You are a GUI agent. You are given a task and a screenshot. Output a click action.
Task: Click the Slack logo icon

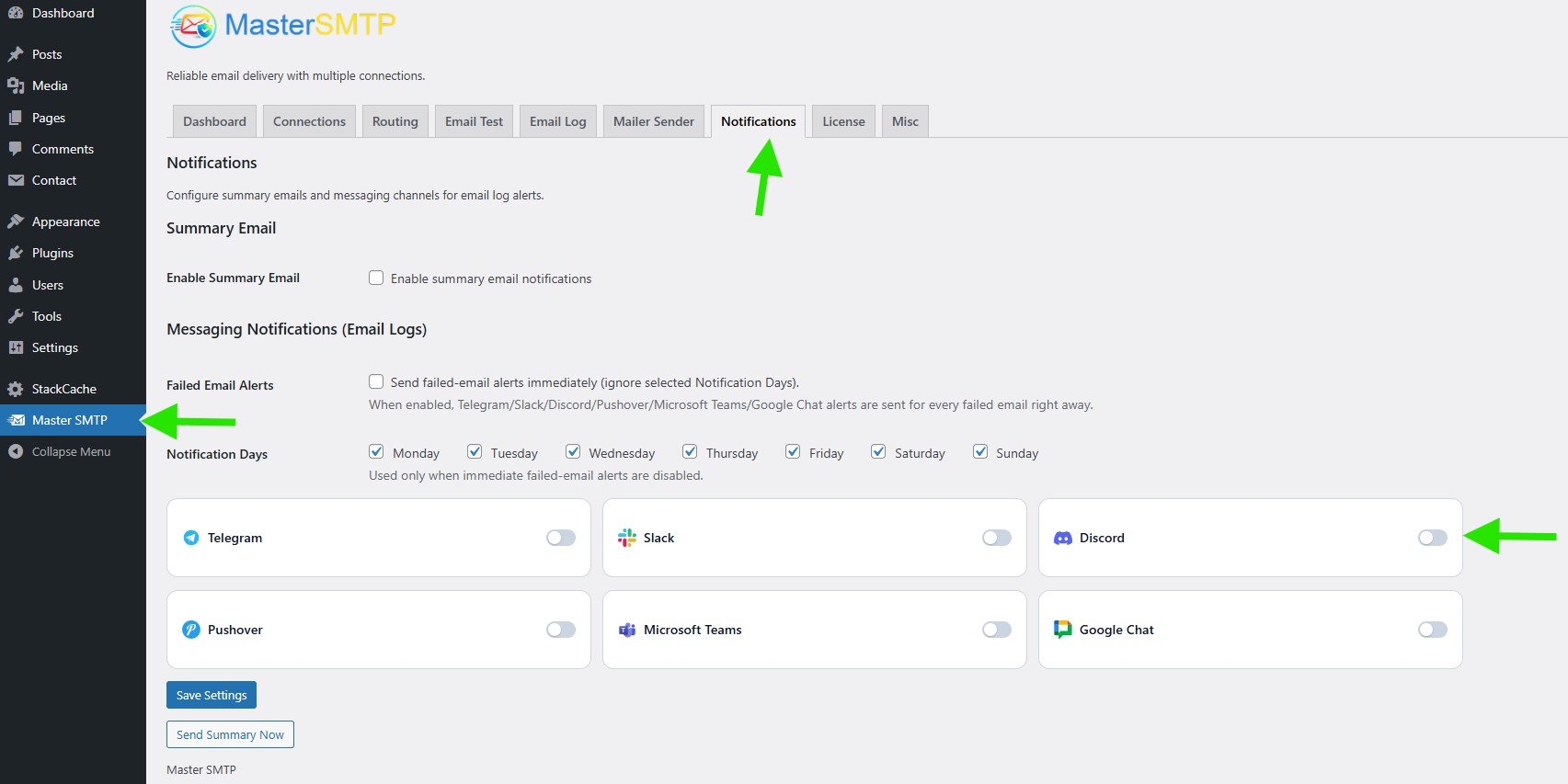coord(627,538)
